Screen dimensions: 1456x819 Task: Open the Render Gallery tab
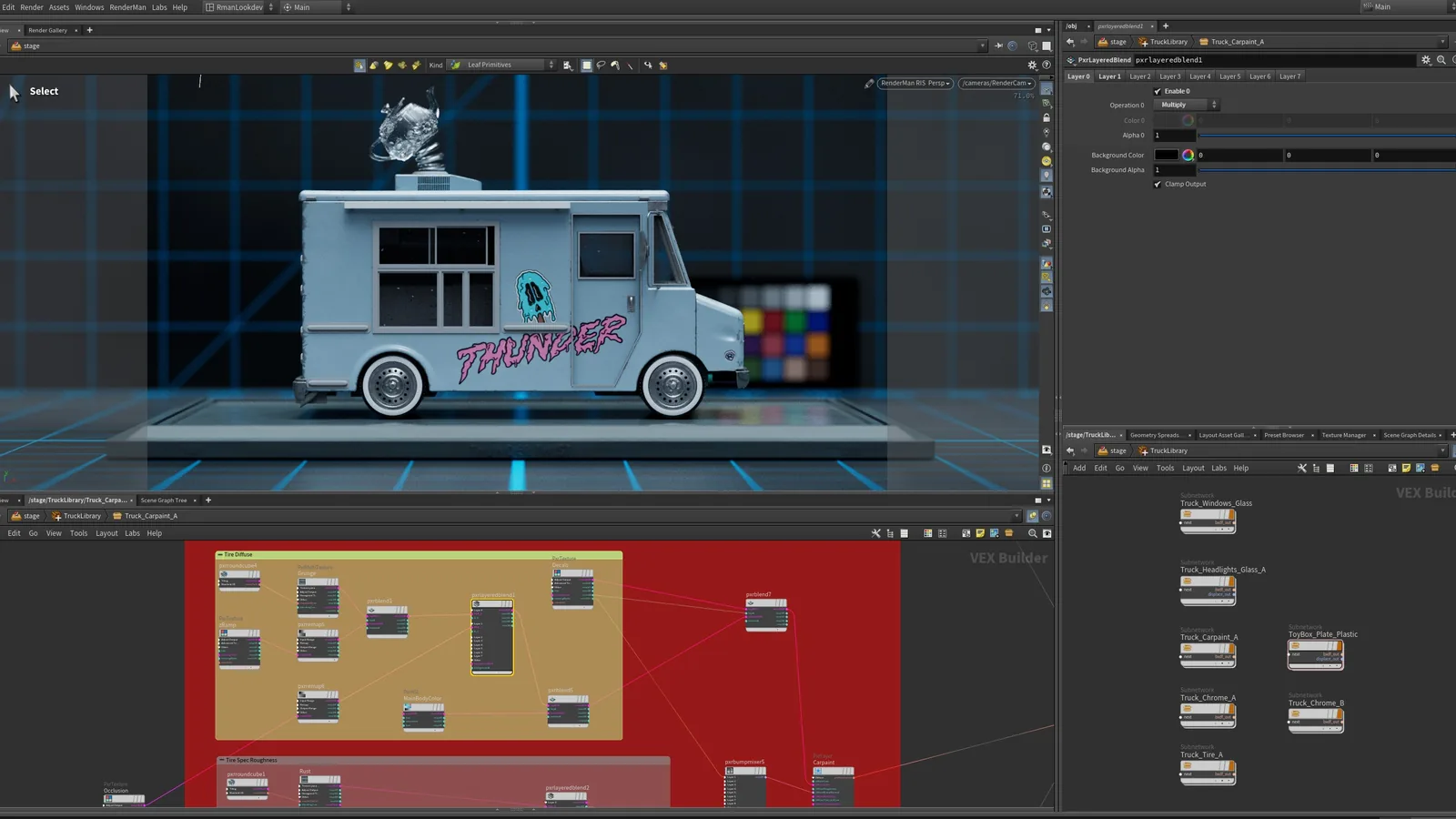(47, 30)
